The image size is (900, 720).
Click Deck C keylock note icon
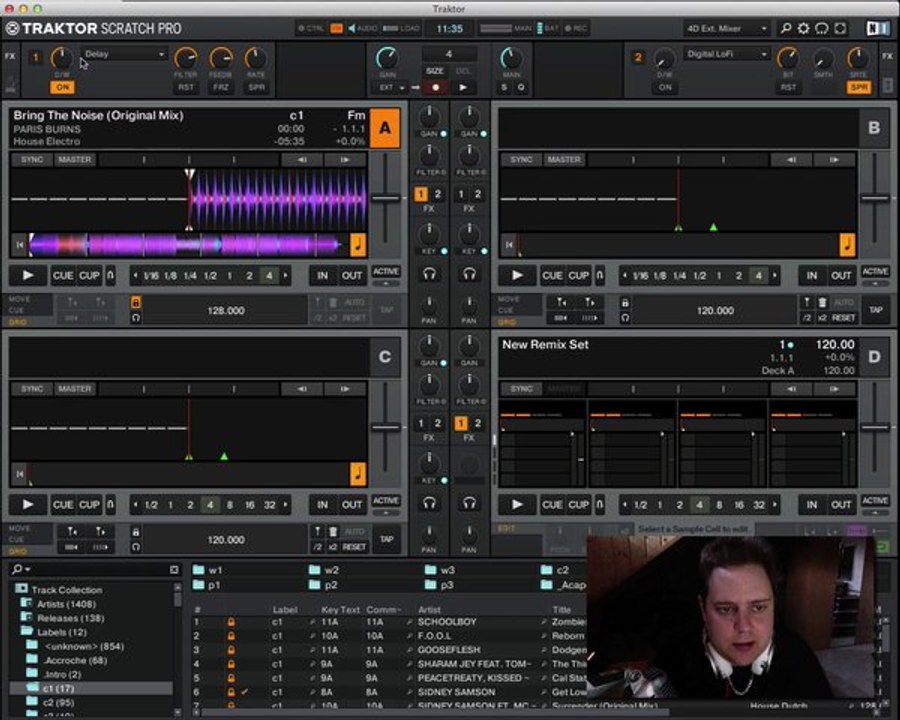[x=358, y=474]
